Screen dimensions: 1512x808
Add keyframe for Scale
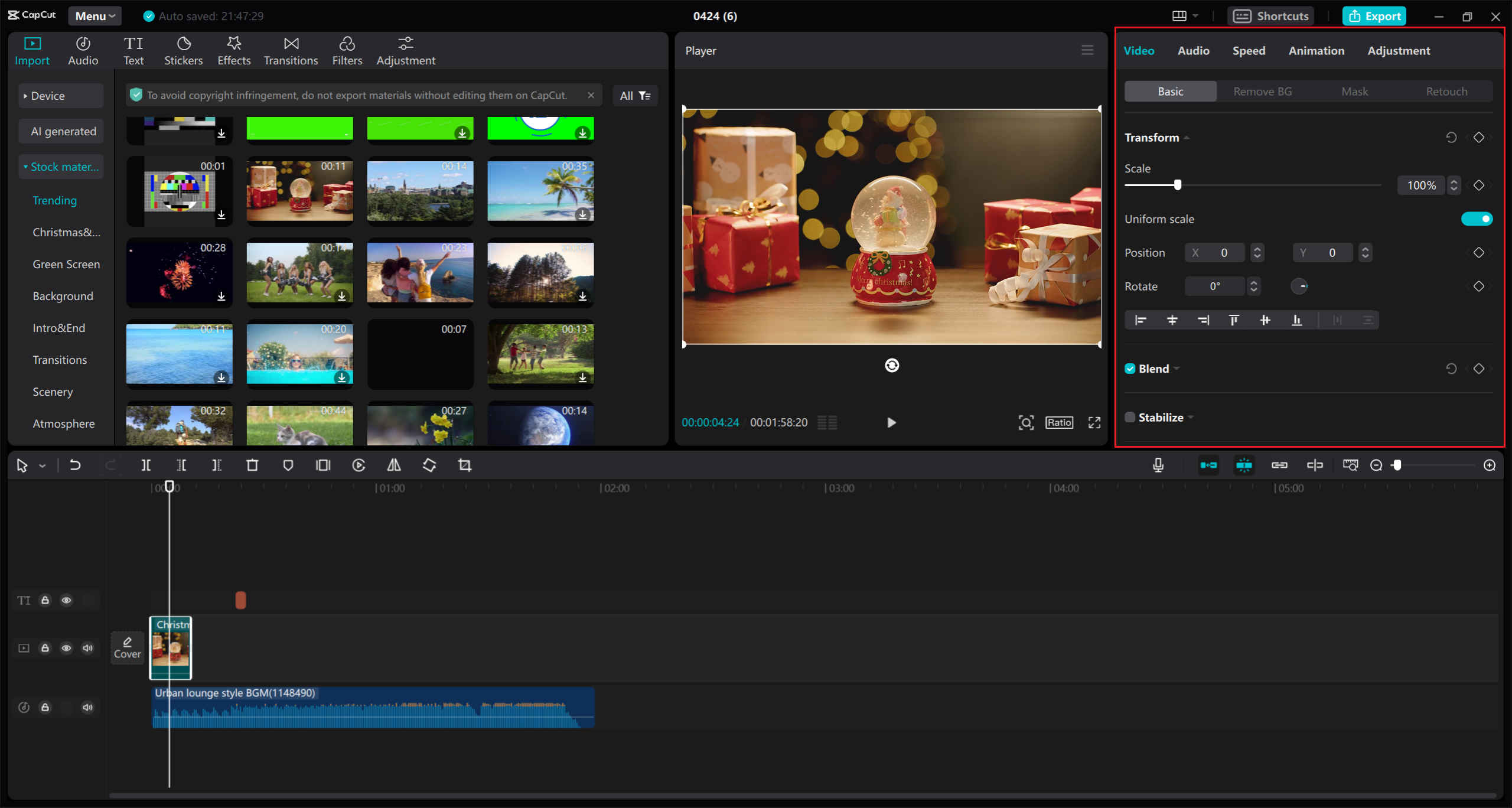(x=1479, y=185)
